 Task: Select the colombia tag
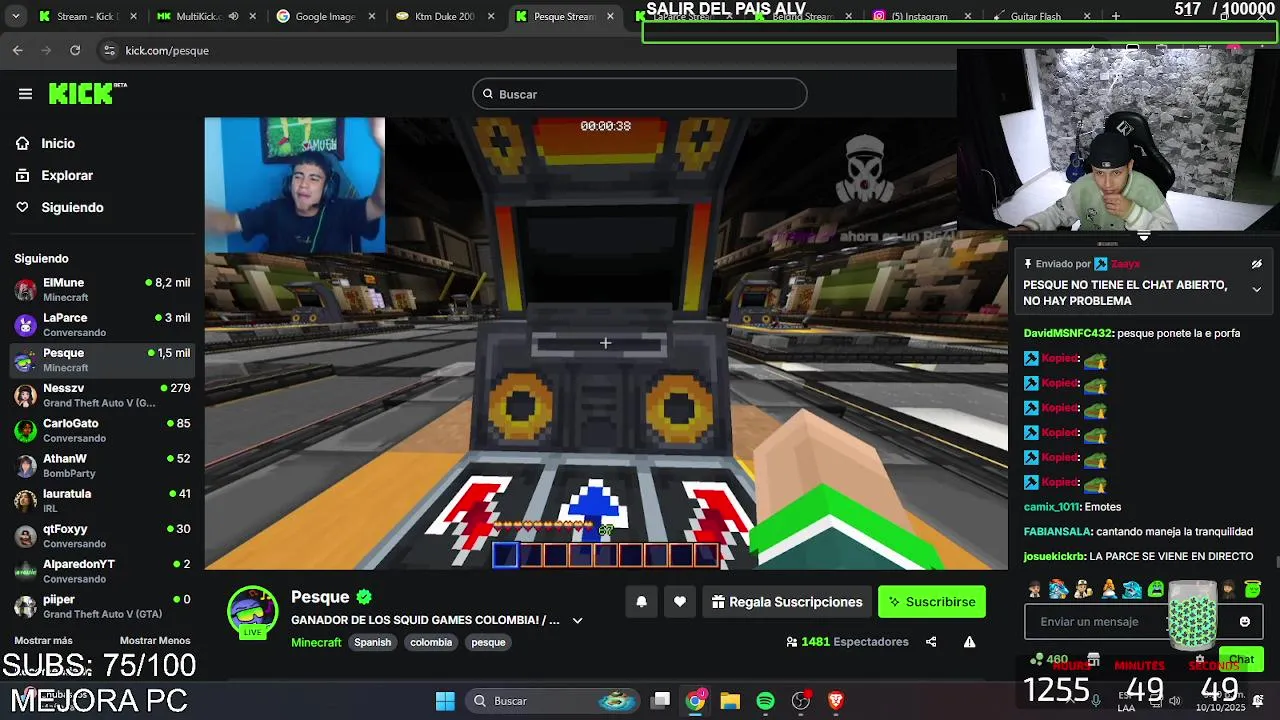[431, 642]
